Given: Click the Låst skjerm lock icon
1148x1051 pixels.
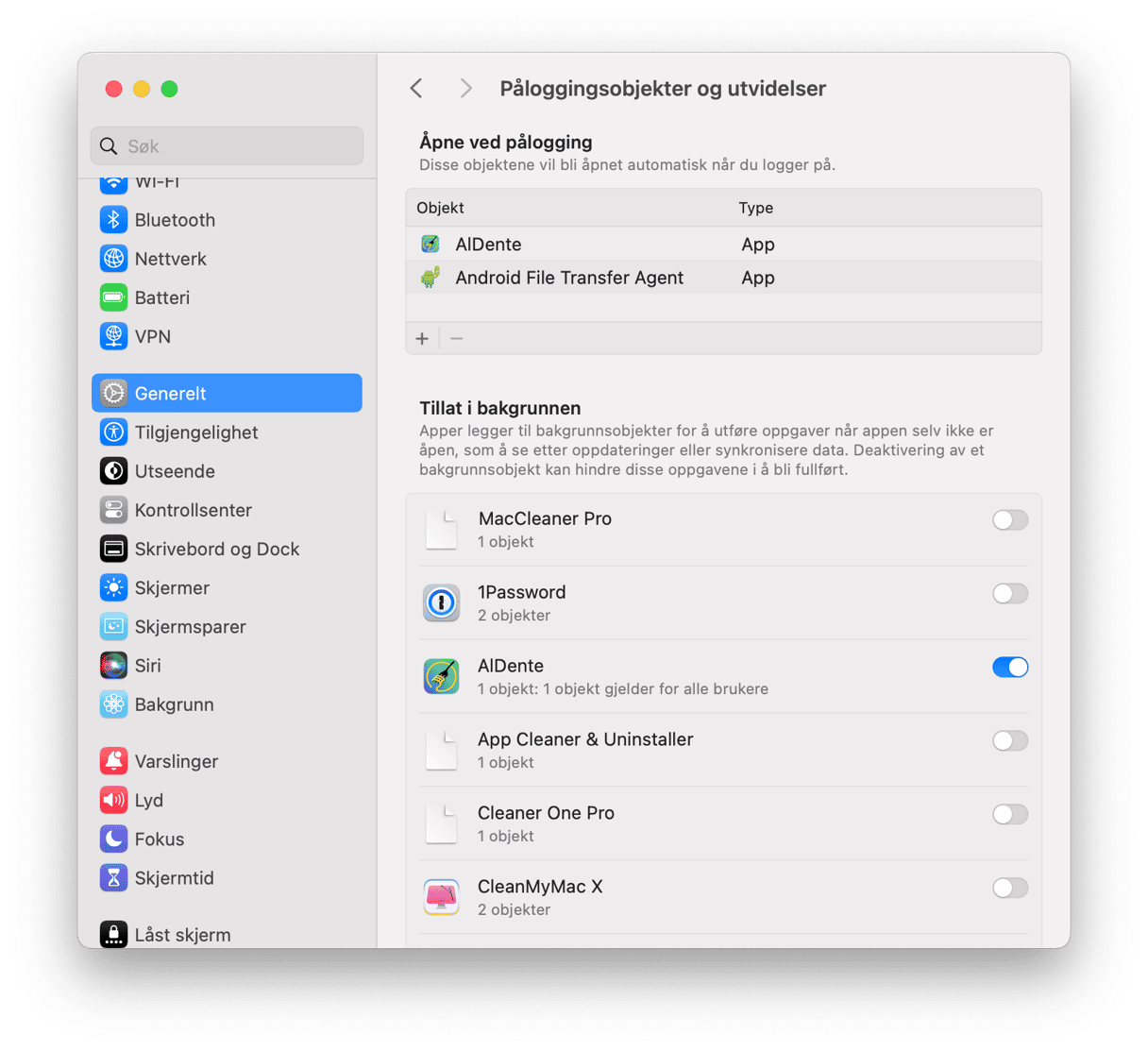Looking at the screenshot, I should pos(114,934).
